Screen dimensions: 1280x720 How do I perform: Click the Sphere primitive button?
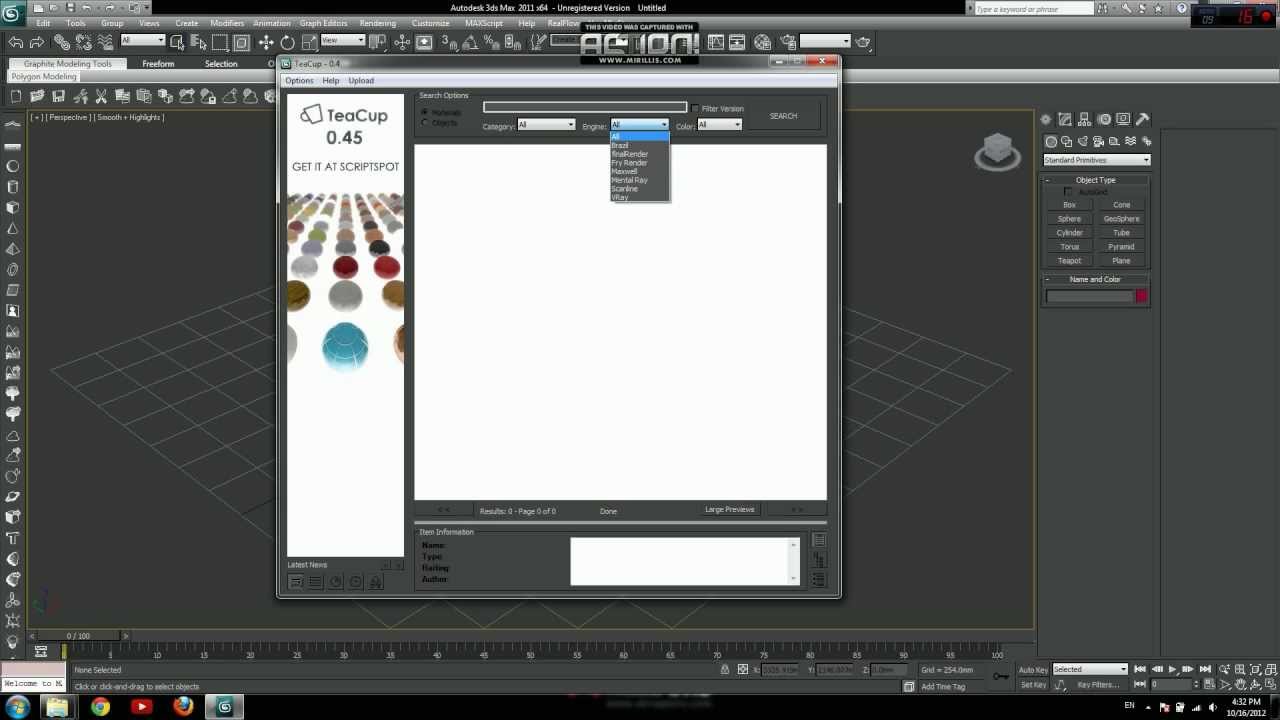coord(1070,219)
